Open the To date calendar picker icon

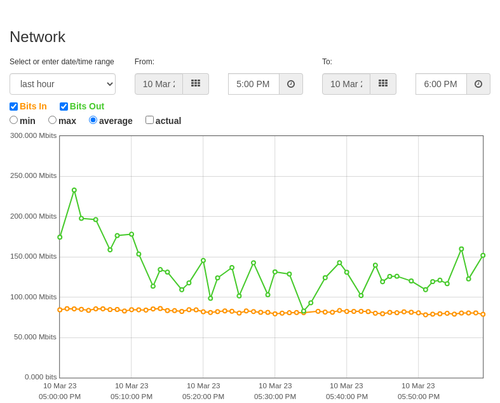pyautogui.click(x=383, y=84)
